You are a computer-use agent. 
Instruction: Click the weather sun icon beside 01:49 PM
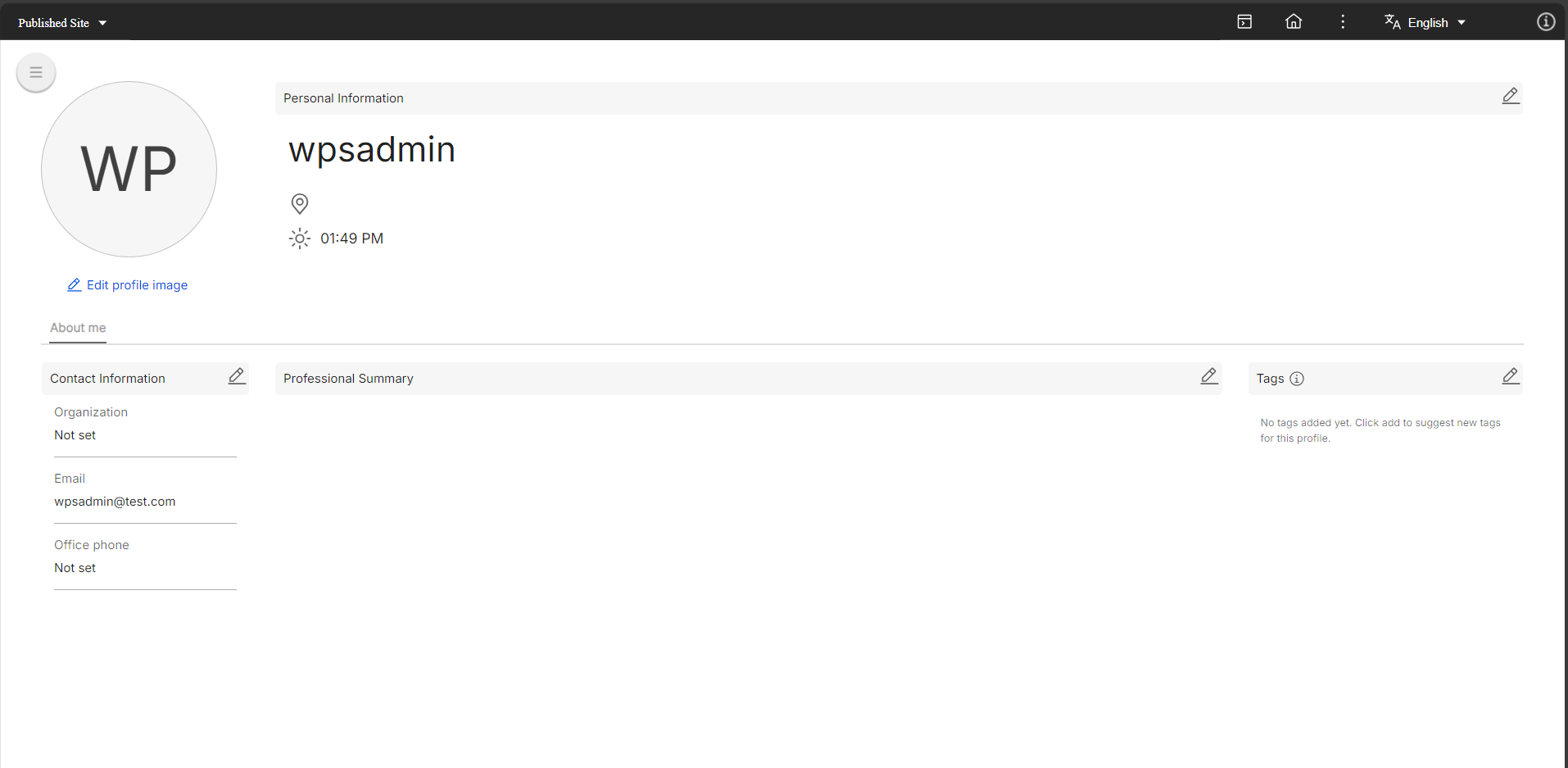coord(299,238)
